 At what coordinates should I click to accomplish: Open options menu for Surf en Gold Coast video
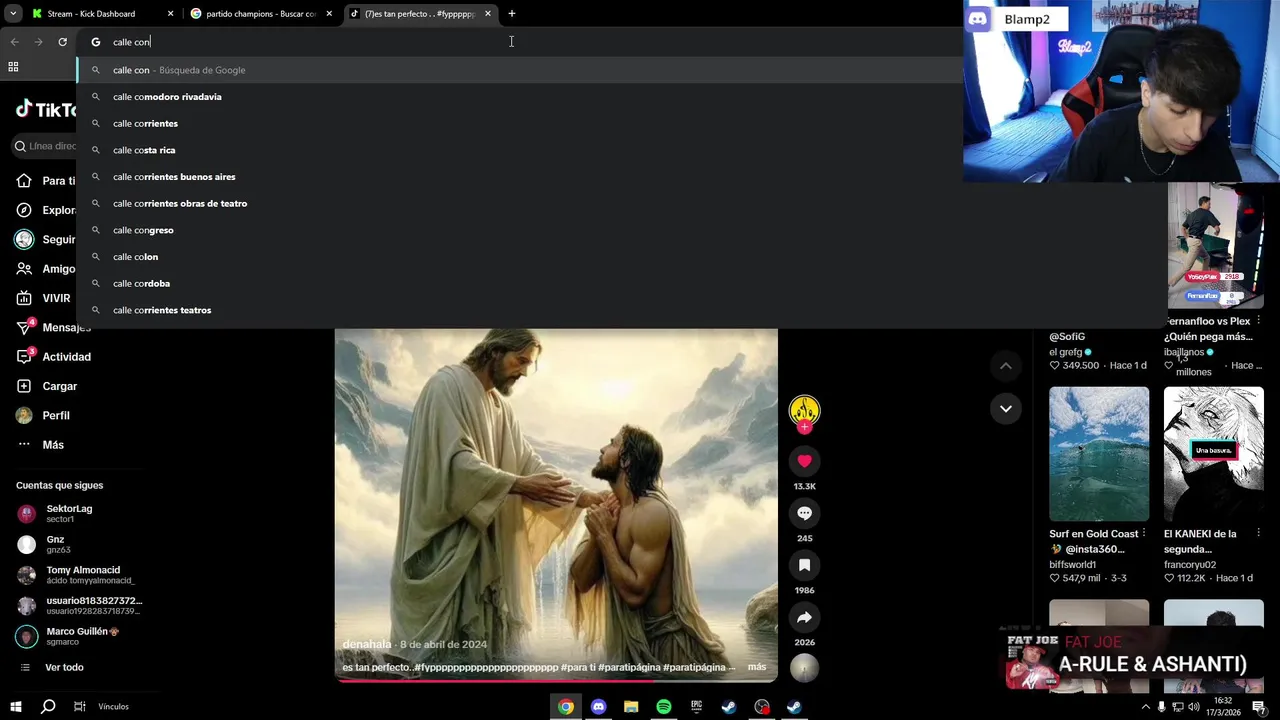coord(1144,534)
